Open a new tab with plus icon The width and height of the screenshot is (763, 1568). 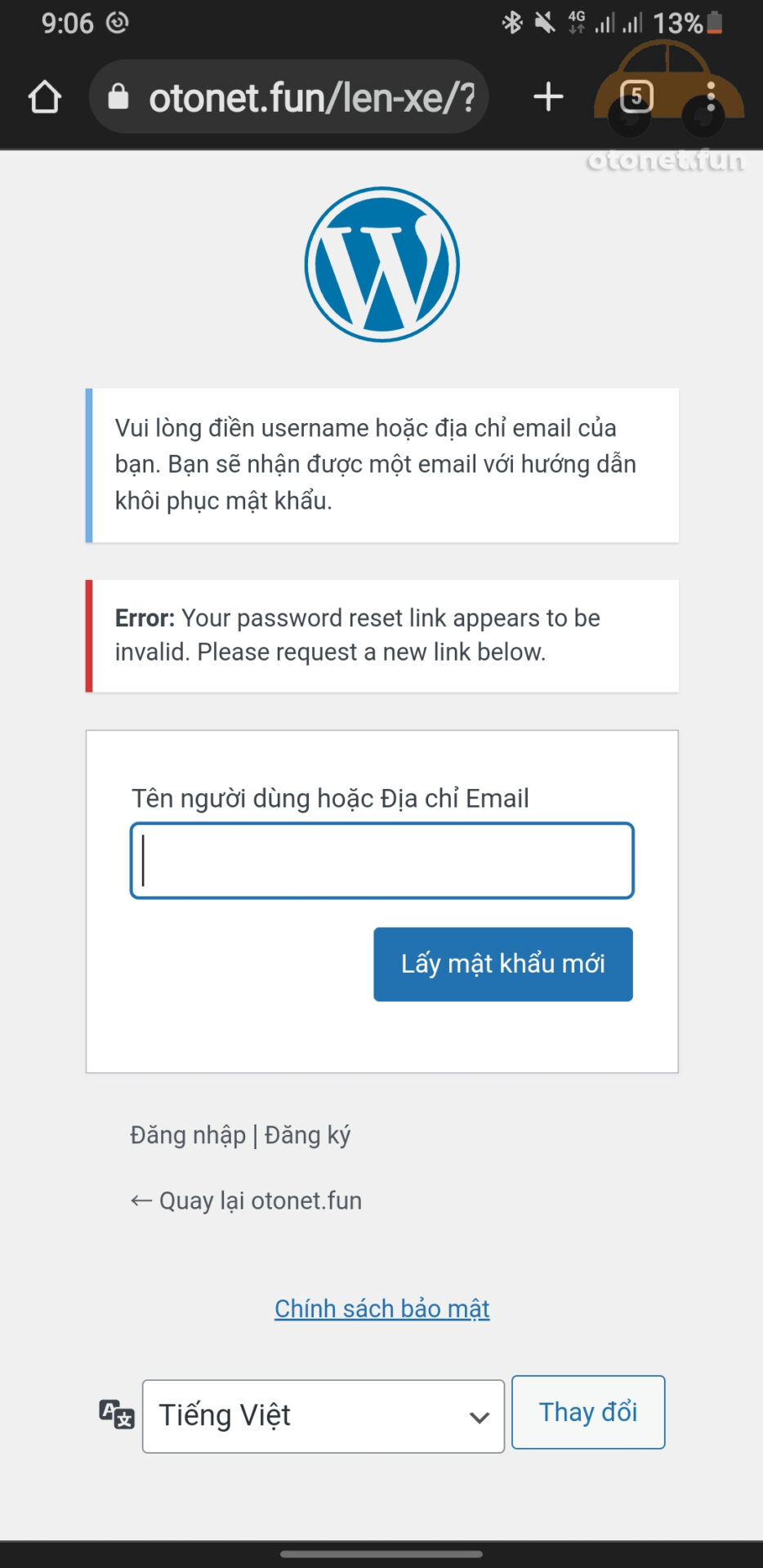[x=548, y=96]
